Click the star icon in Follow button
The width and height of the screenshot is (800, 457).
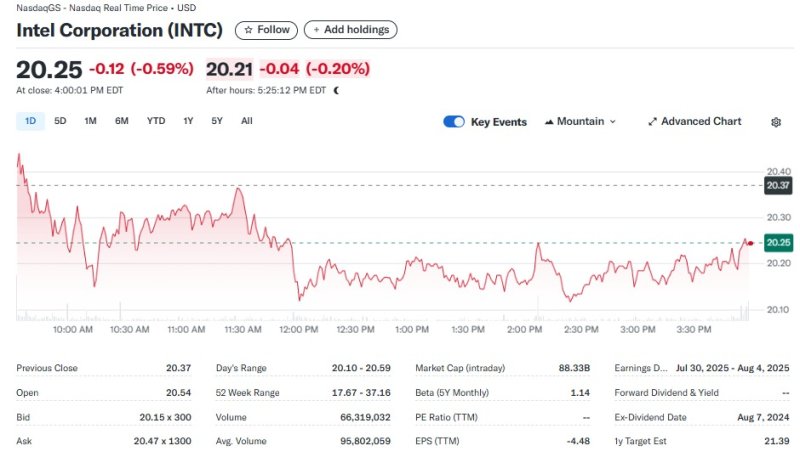(248, 30)
